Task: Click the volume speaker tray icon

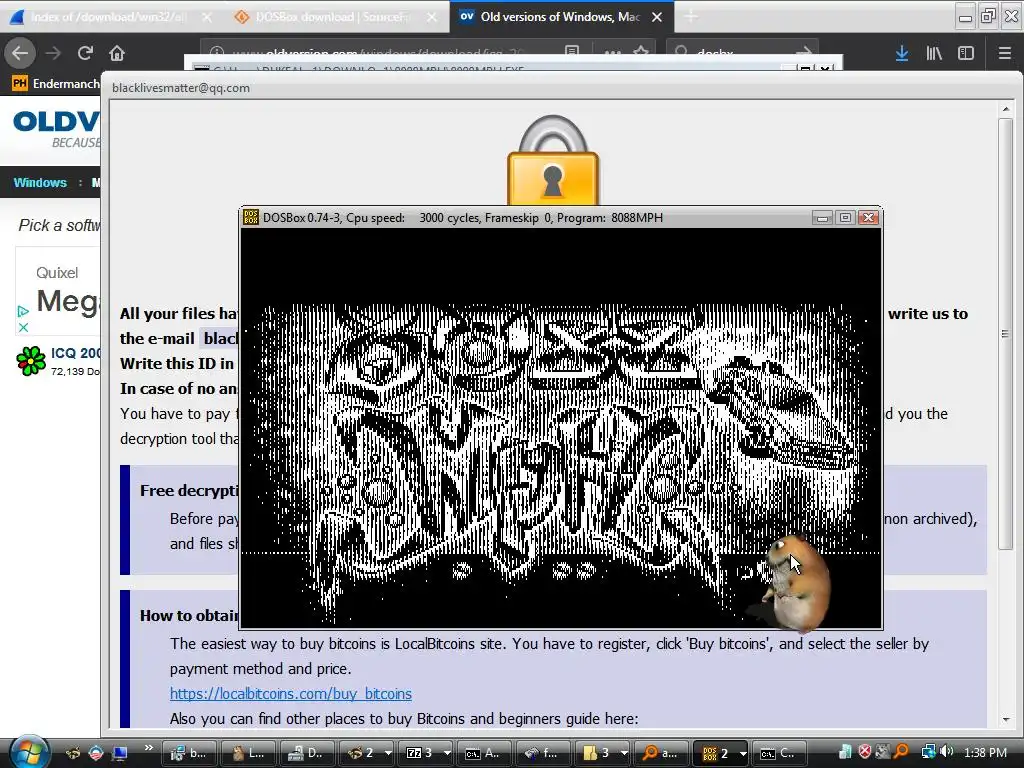Action: point(946,752)
